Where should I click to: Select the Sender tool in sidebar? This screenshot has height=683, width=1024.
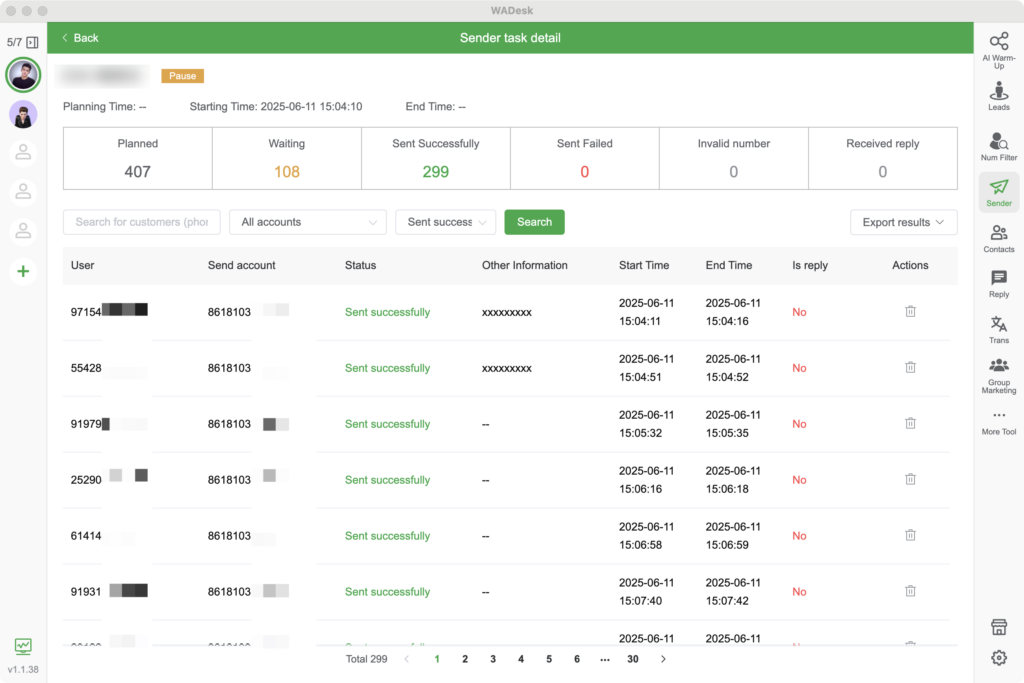click(x=999, y=192)
